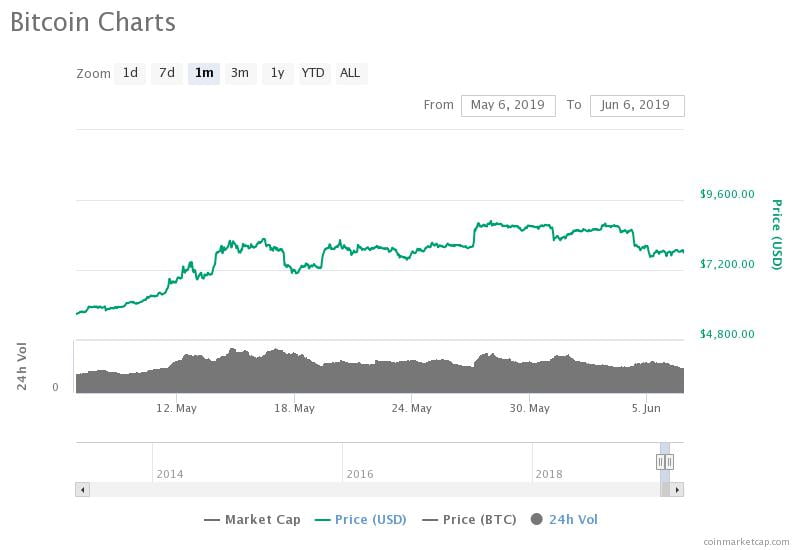
Task: Click the From date field
Action: point(508,105)
